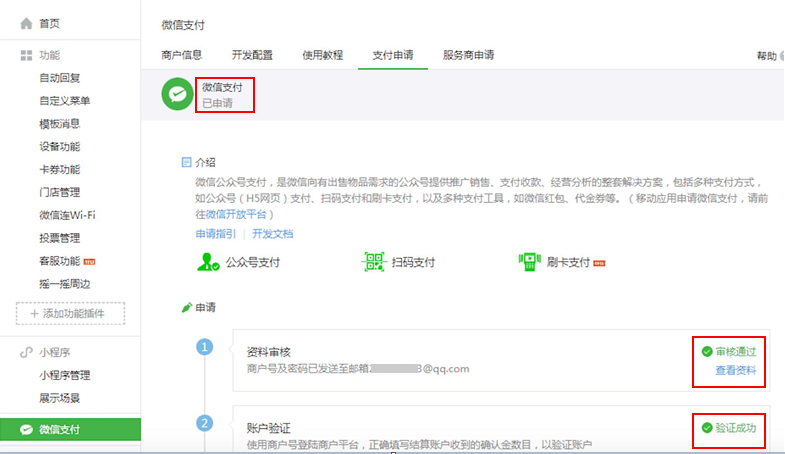This screenshot has height=454, width=785.
Task: Open the 查看资料 link
Action: pos(735,370)
